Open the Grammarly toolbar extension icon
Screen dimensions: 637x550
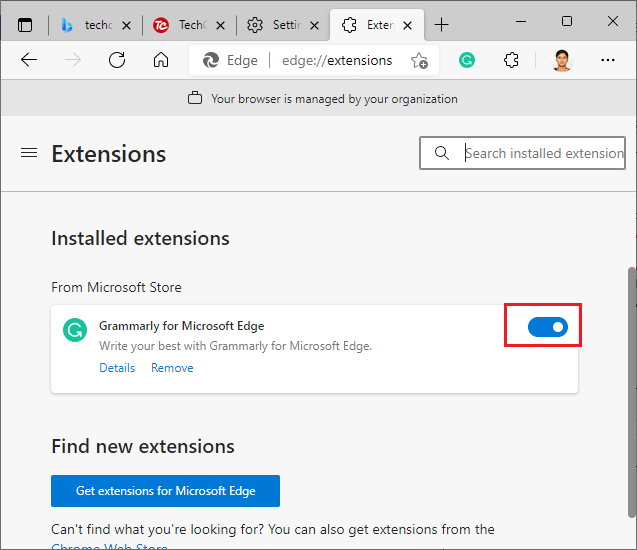coord(467,60)
